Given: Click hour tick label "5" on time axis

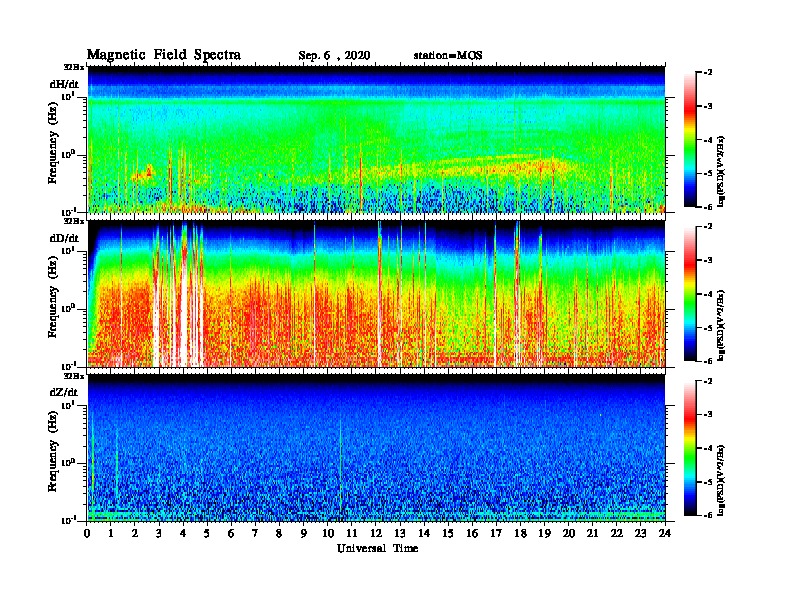Looking at the screenshot, I should (x=207, y=534).
